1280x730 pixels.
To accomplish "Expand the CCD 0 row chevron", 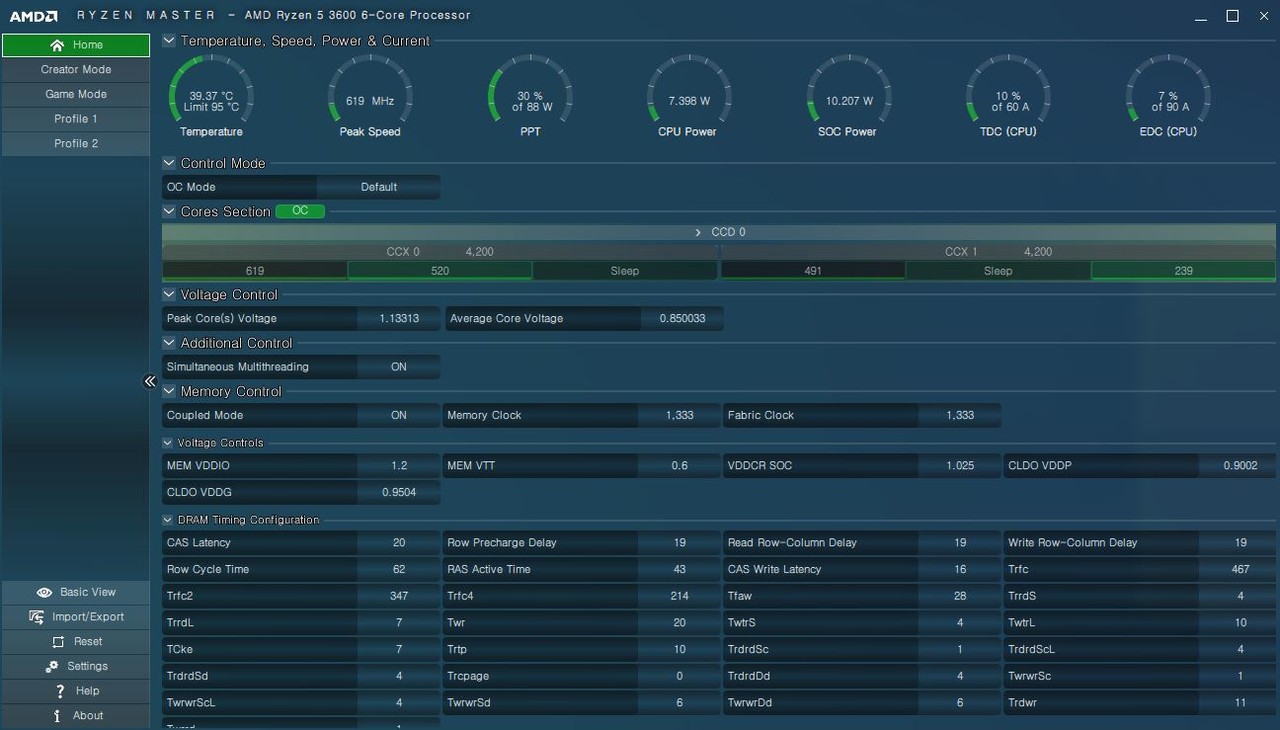I will point(698,232).
